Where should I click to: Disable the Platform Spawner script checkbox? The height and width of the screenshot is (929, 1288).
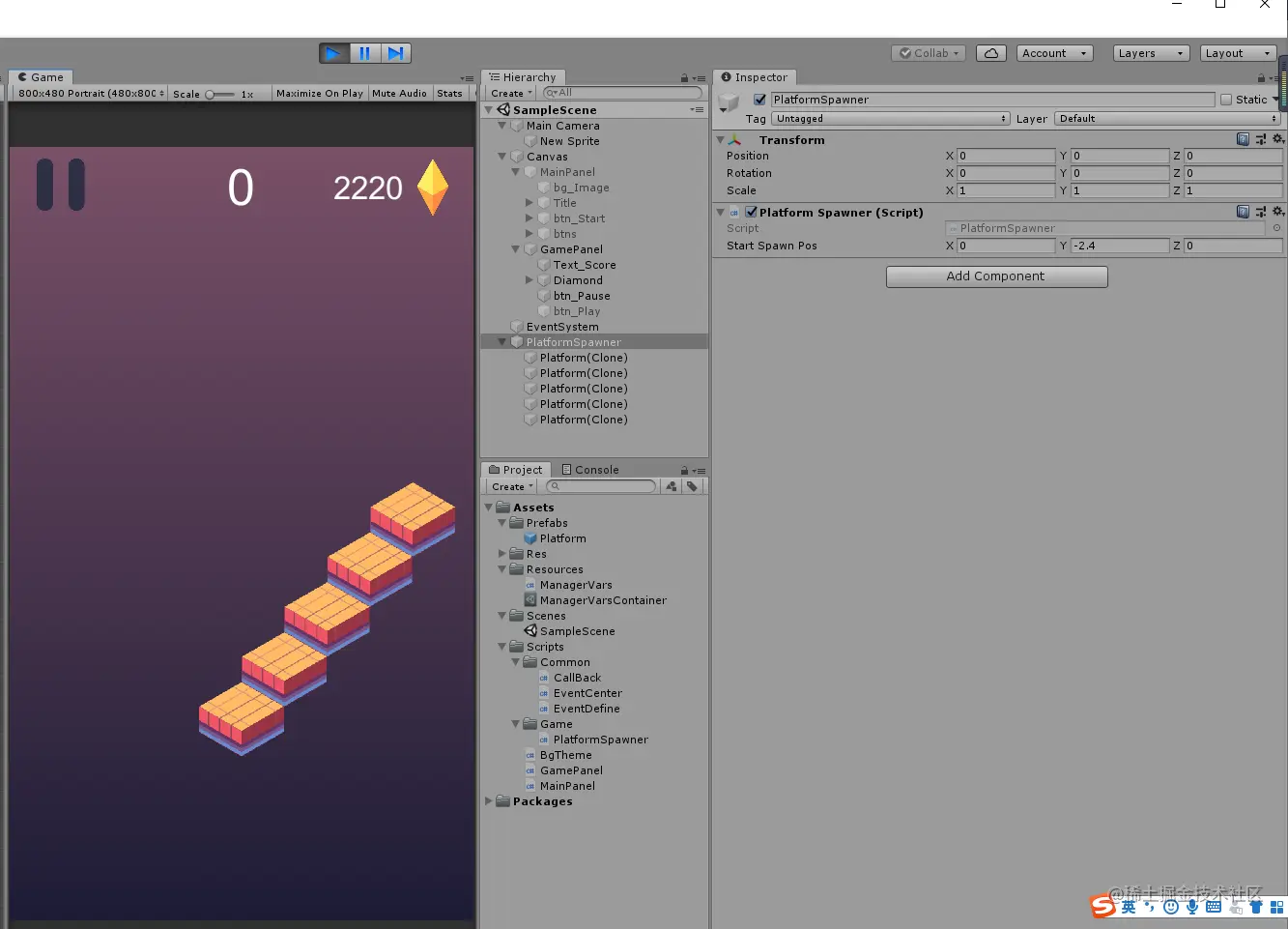pos(752,213)
